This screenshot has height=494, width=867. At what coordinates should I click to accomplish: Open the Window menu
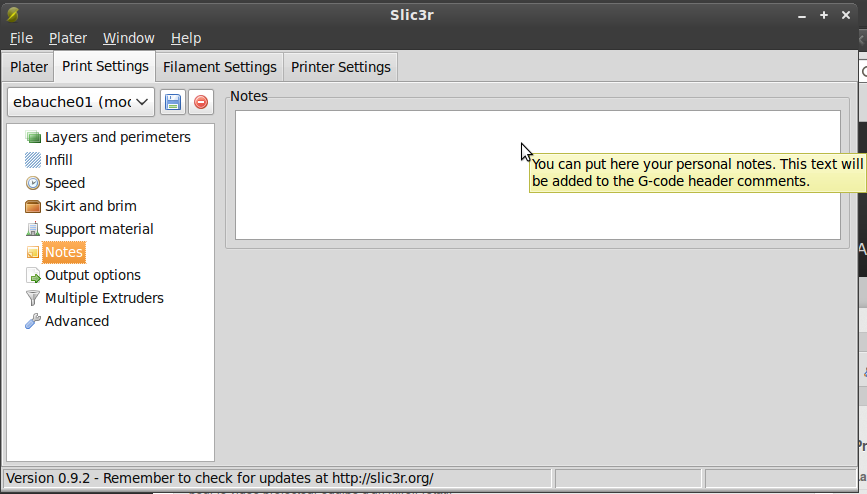pyautogui.click(x=129, y=38)
